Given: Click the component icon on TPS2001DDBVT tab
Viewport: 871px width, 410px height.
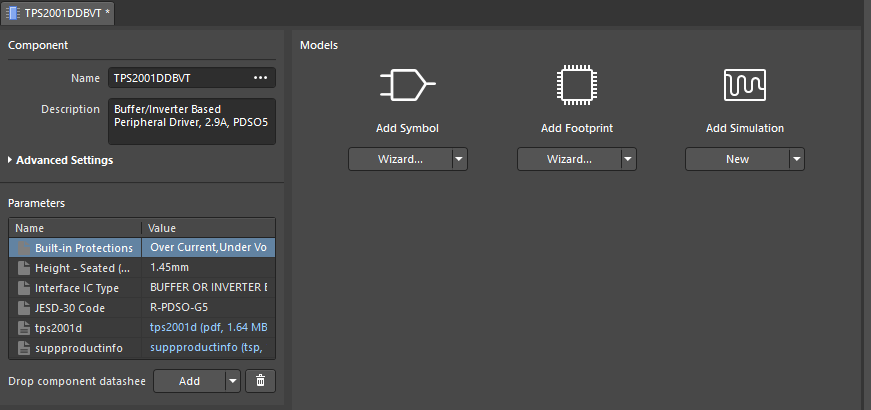Looking at the screenshot, I should 13,13.
